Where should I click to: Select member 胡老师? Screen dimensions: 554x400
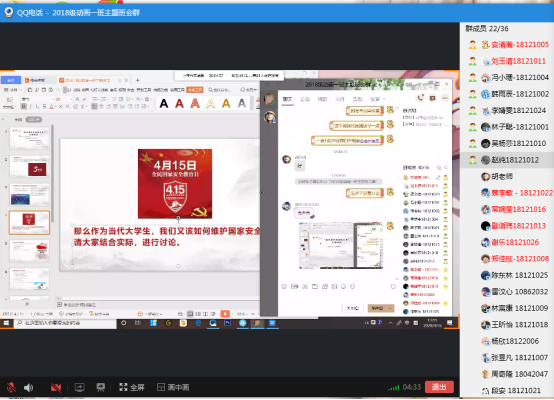(507, 176)
